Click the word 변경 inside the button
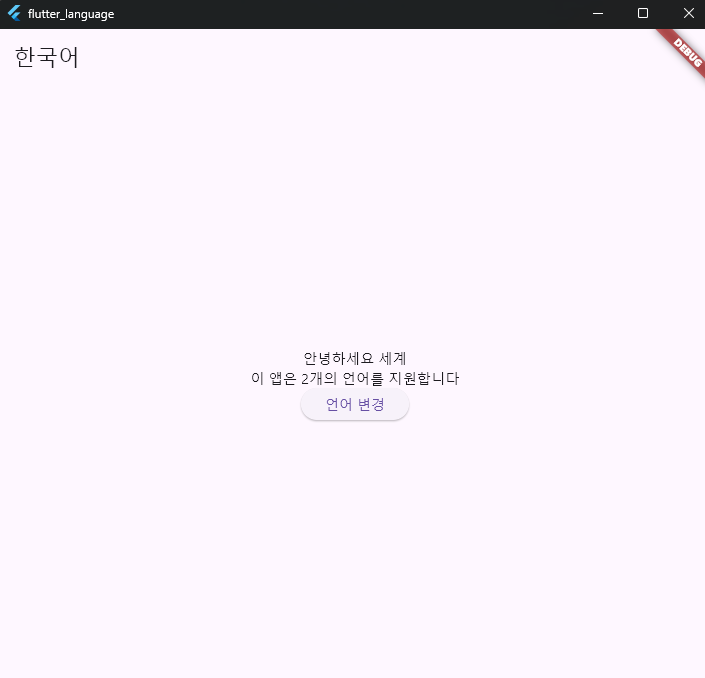The width and height of the screenshot is (705, 678). [371, 405]
